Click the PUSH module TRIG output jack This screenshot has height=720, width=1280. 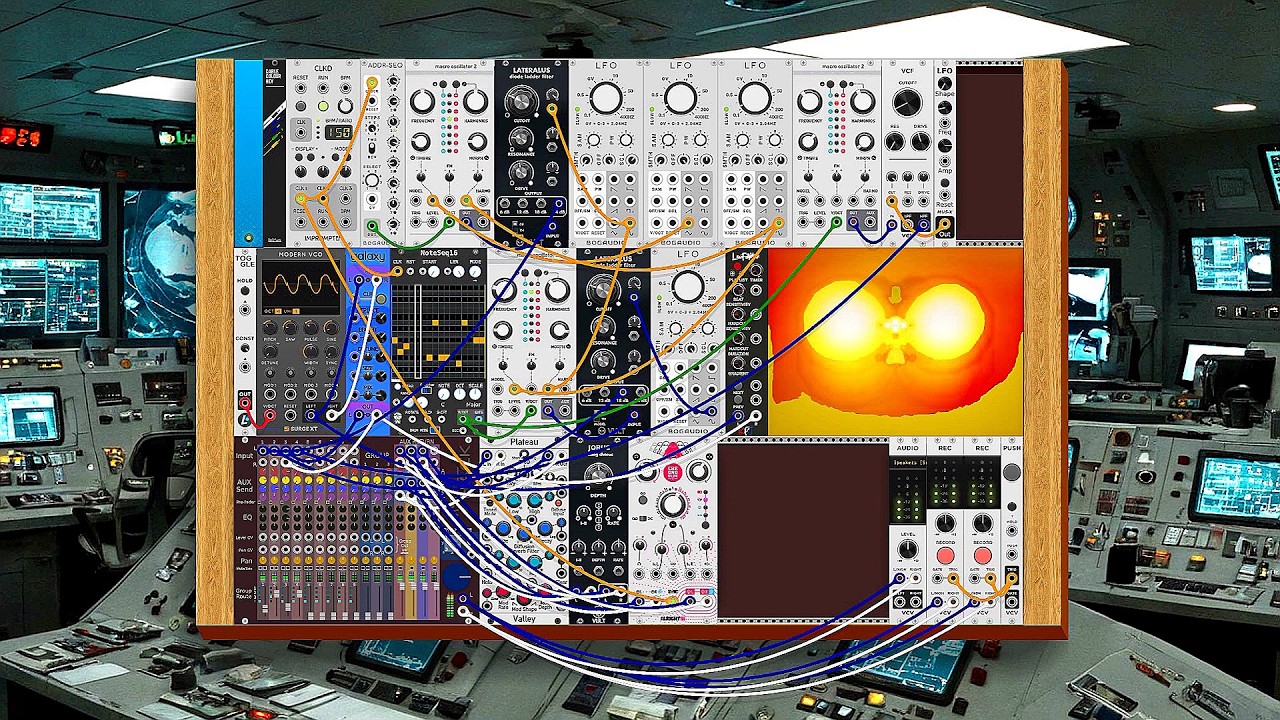pos(1012,577)
